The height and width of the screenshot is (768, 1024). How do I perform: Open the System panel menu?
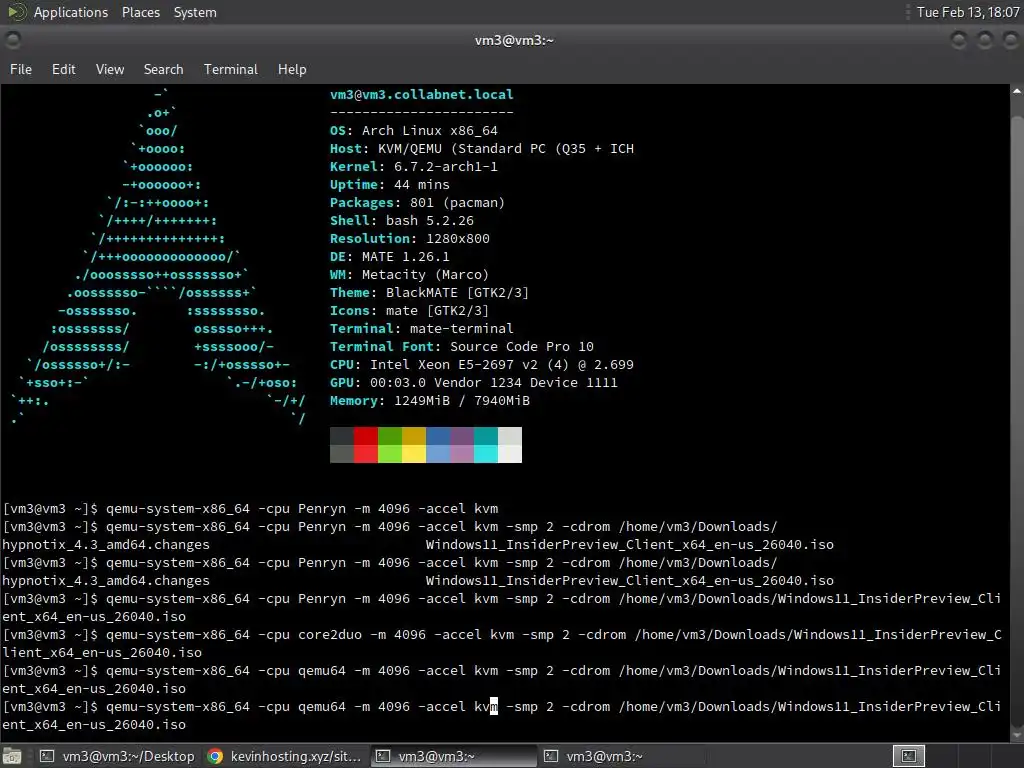pos(195,12)
